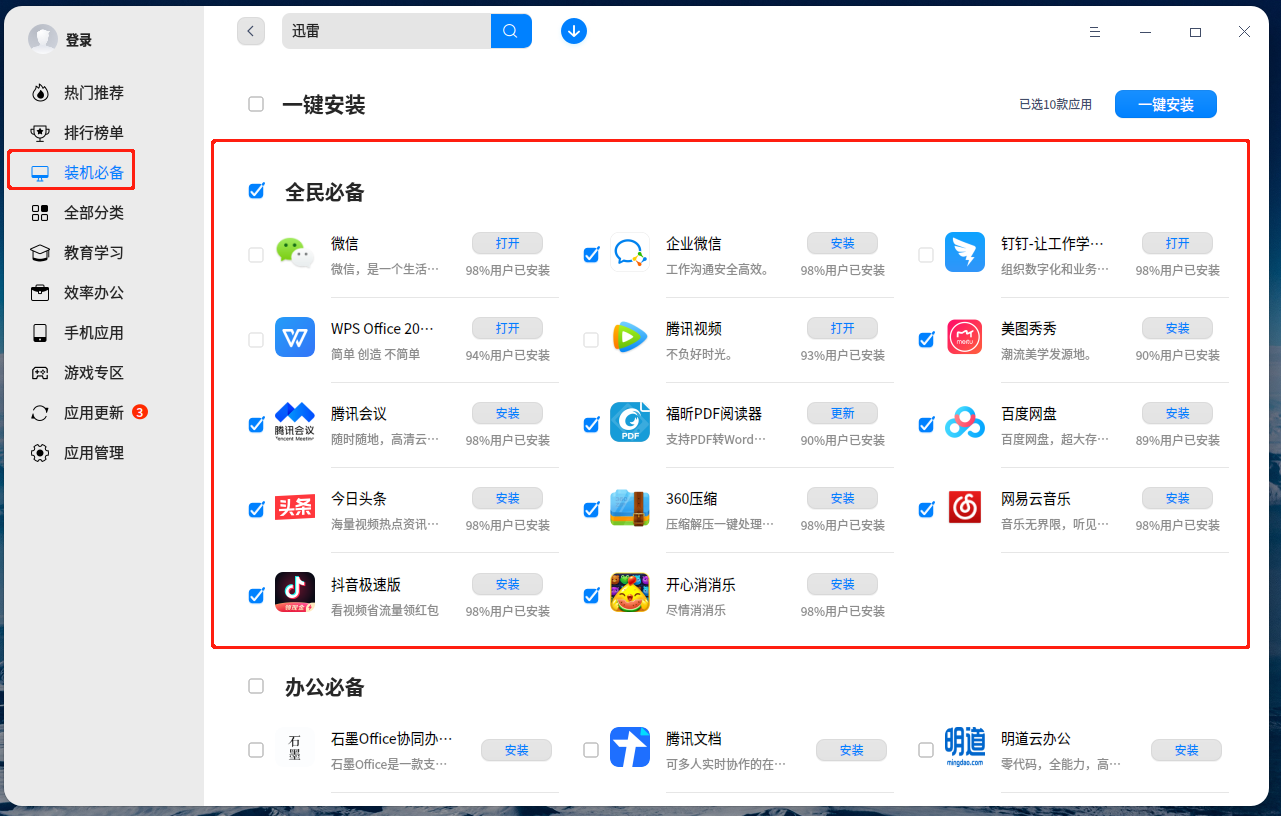Click the 抖音极速版 app icon
The height and width of the screenshot is (816, 1281).
(295, 593)
